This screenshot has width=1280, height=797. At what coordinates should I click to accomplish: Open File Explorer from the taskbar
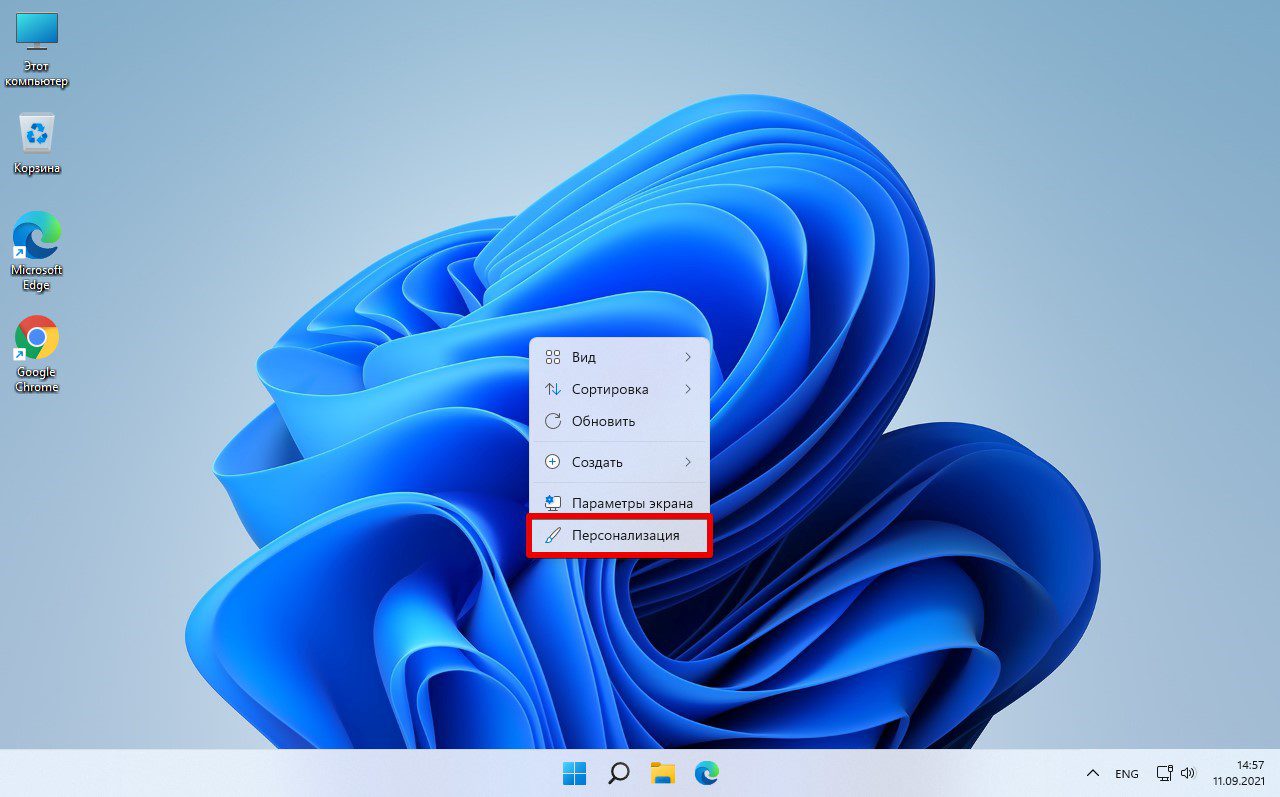point(663,773)
